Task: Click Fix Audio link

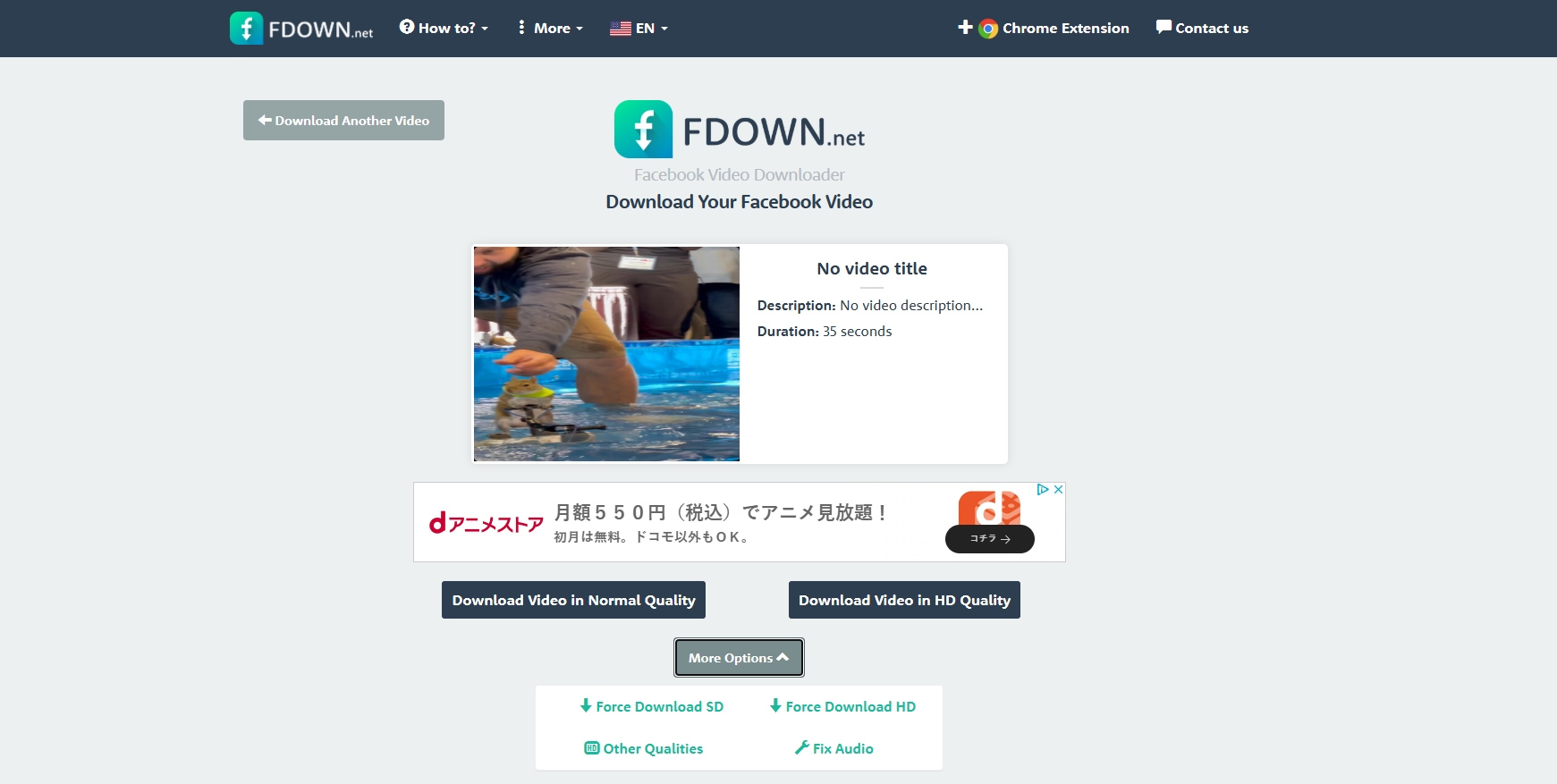Action: 834,748
